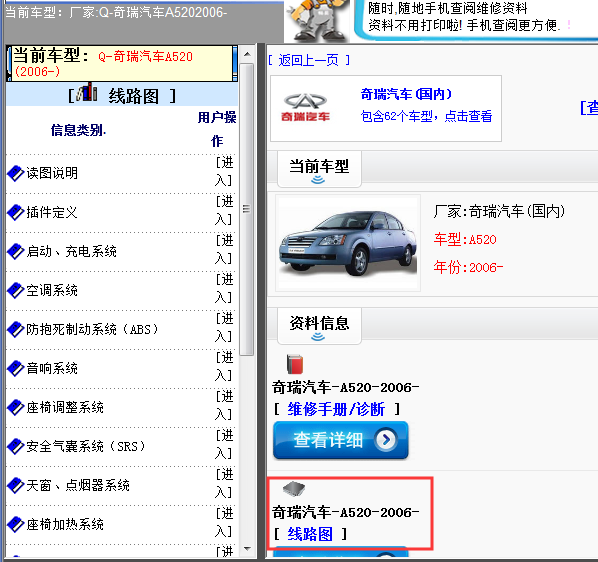Screen dimensions: 598x562
Task: Open 安全气囊系统 via its [进入] link
Action: (224, 445)
